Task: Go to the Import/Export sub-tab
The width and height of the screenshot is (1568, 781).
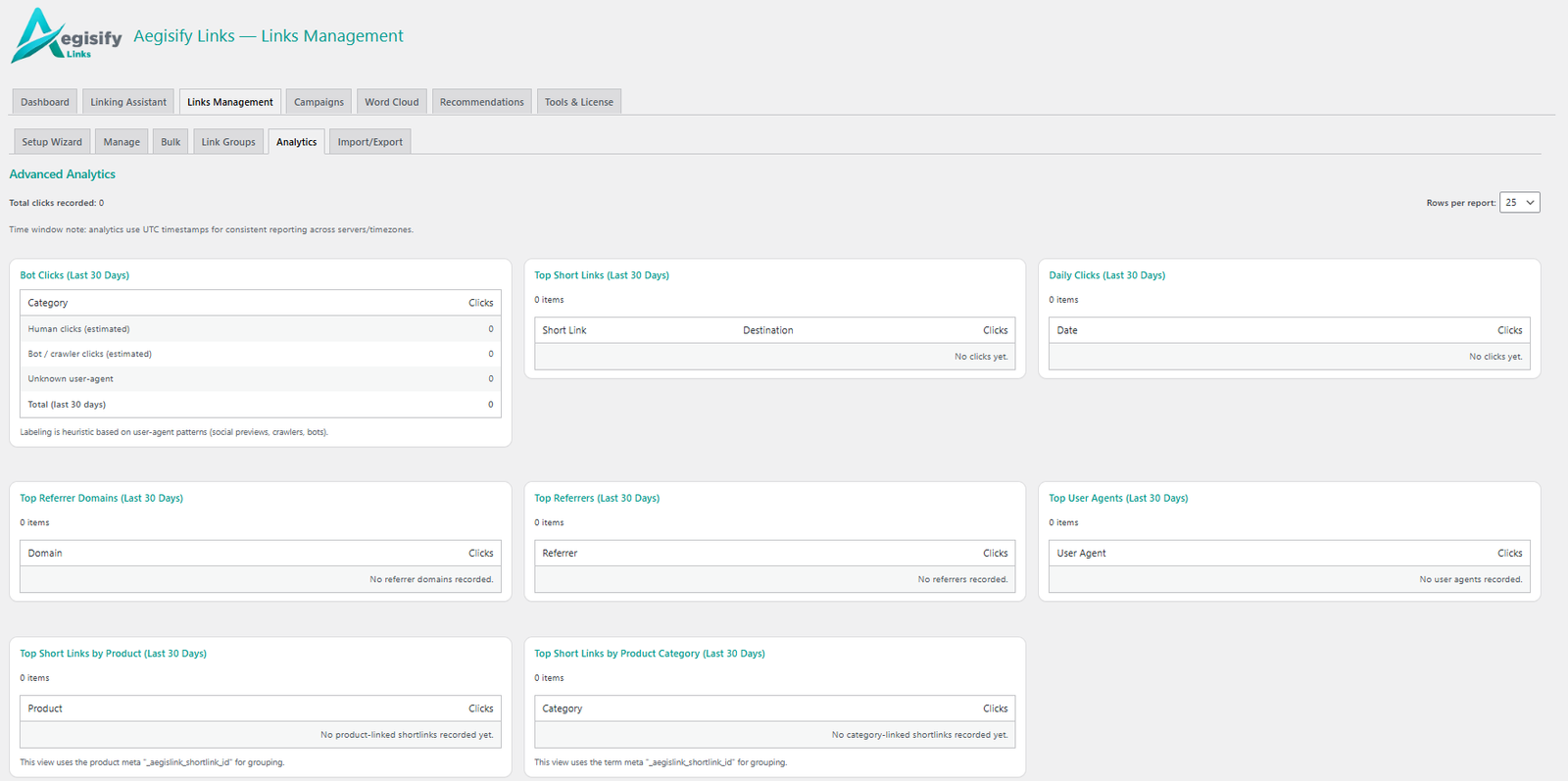Action: 369,142
